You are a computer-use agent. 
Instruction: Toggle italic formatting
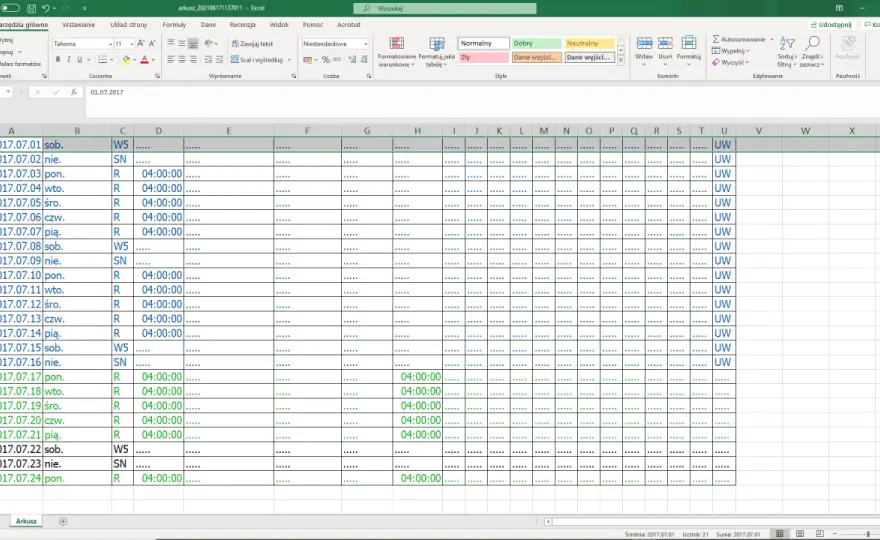tap(68, 60)
